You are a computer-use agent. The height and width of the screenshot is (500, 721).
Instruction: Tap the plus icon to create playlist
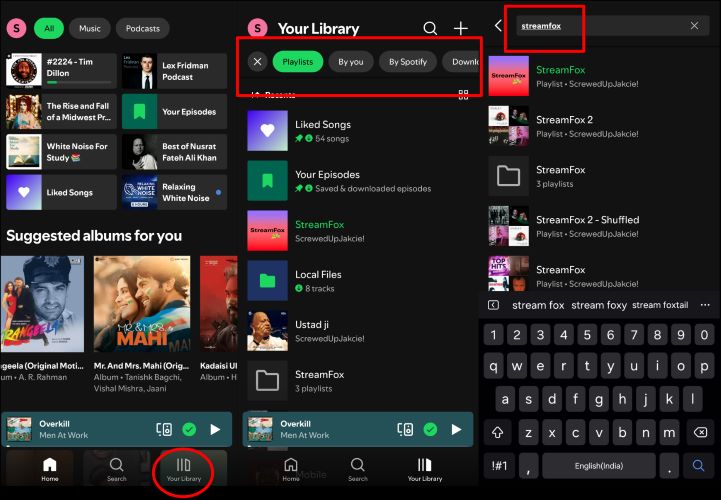point(461,29)
